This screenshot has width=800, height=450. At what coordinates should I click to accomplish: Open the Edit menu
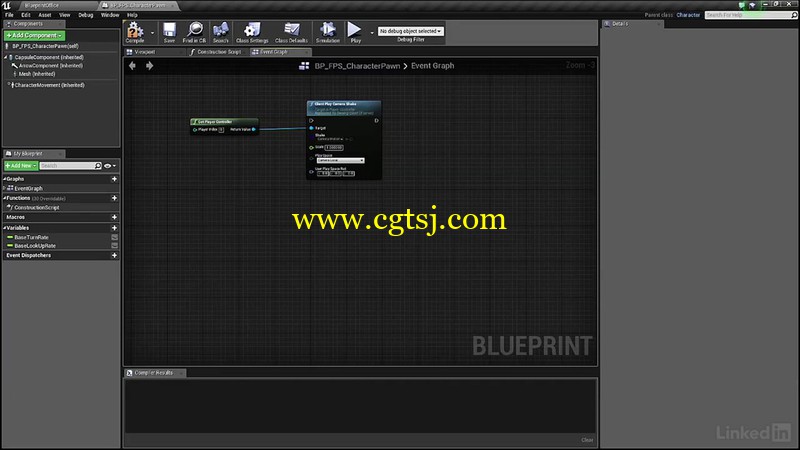pos(26,15)
